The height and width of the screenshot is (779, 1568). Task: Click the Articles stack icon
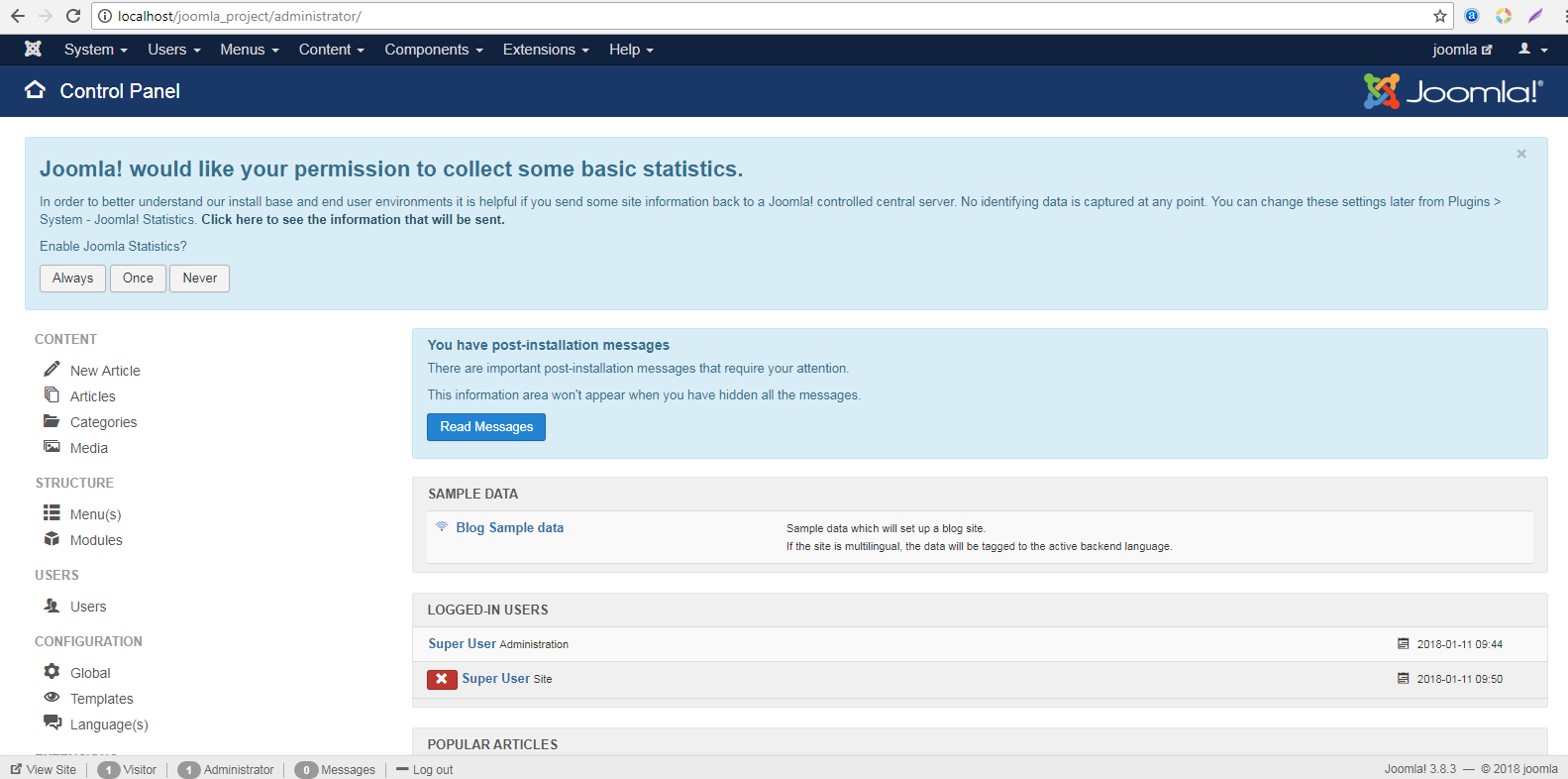(52, 394)
